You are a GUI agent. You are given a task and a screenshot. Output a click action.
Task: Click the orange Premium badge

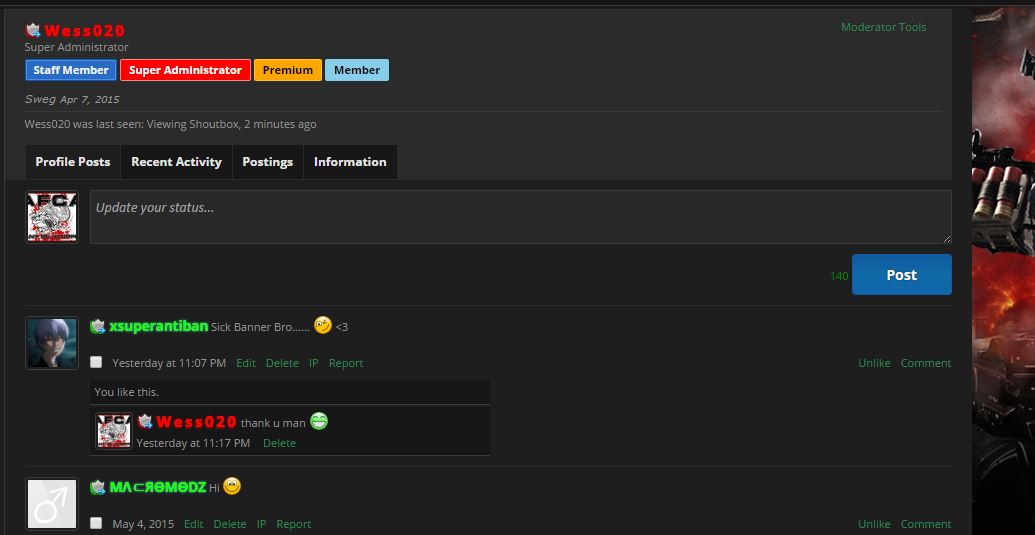click(x=288, y=70)
